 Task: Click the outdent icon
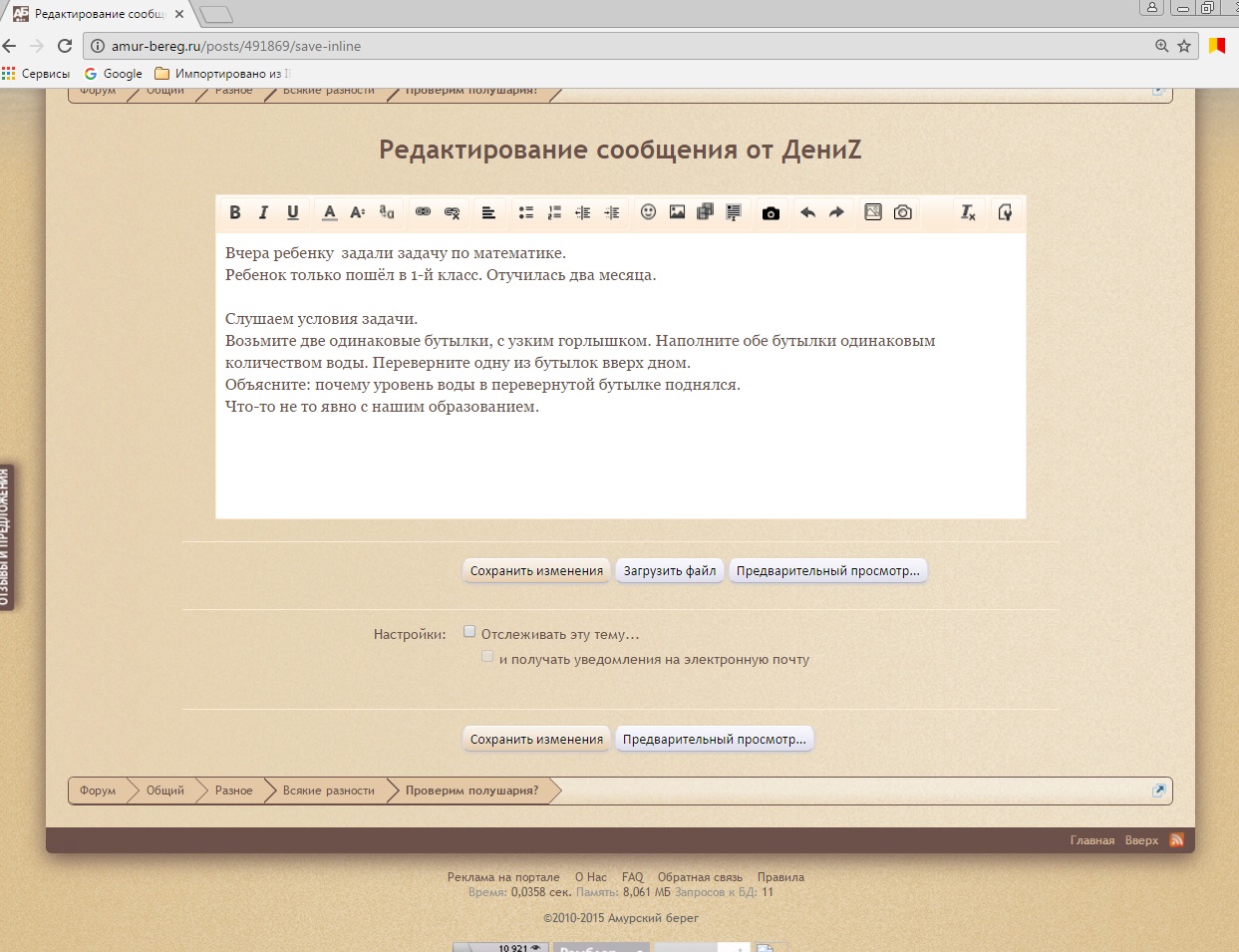(x=583, y=212)
